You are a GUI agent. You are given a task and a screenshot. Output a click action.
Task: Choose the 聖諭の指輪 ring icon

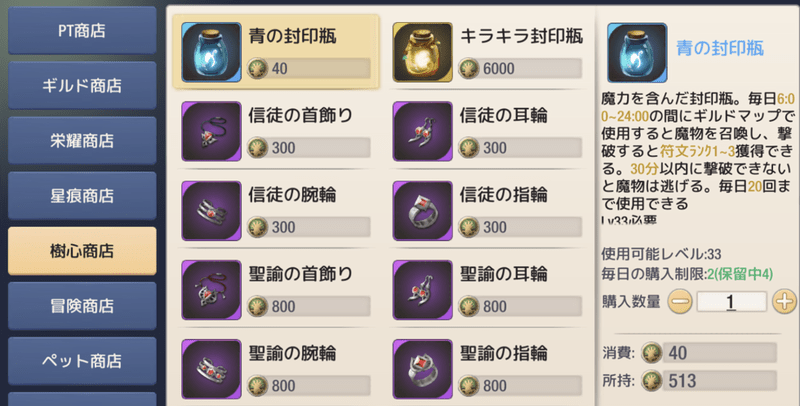click(422, 369)
